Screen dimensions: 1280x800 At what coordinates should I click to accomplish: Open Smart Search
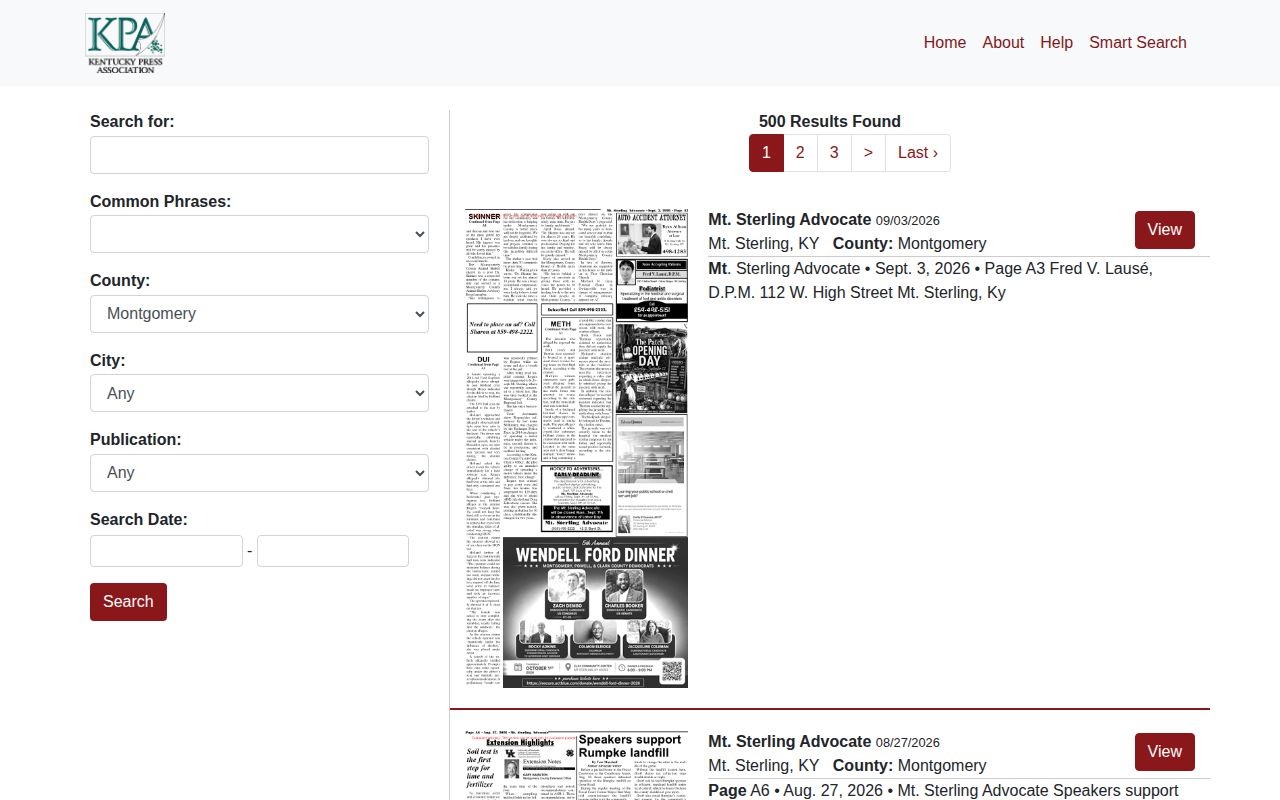tap(1138, 42)
